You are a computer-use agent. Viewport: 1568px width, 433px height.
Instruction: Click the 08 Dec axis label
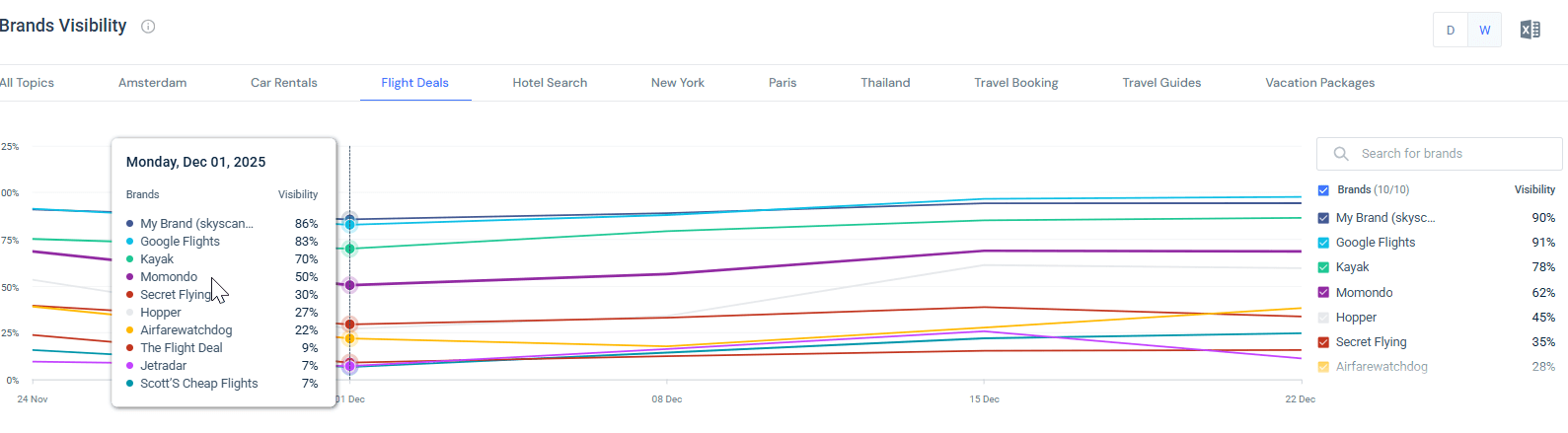[667, 399]
